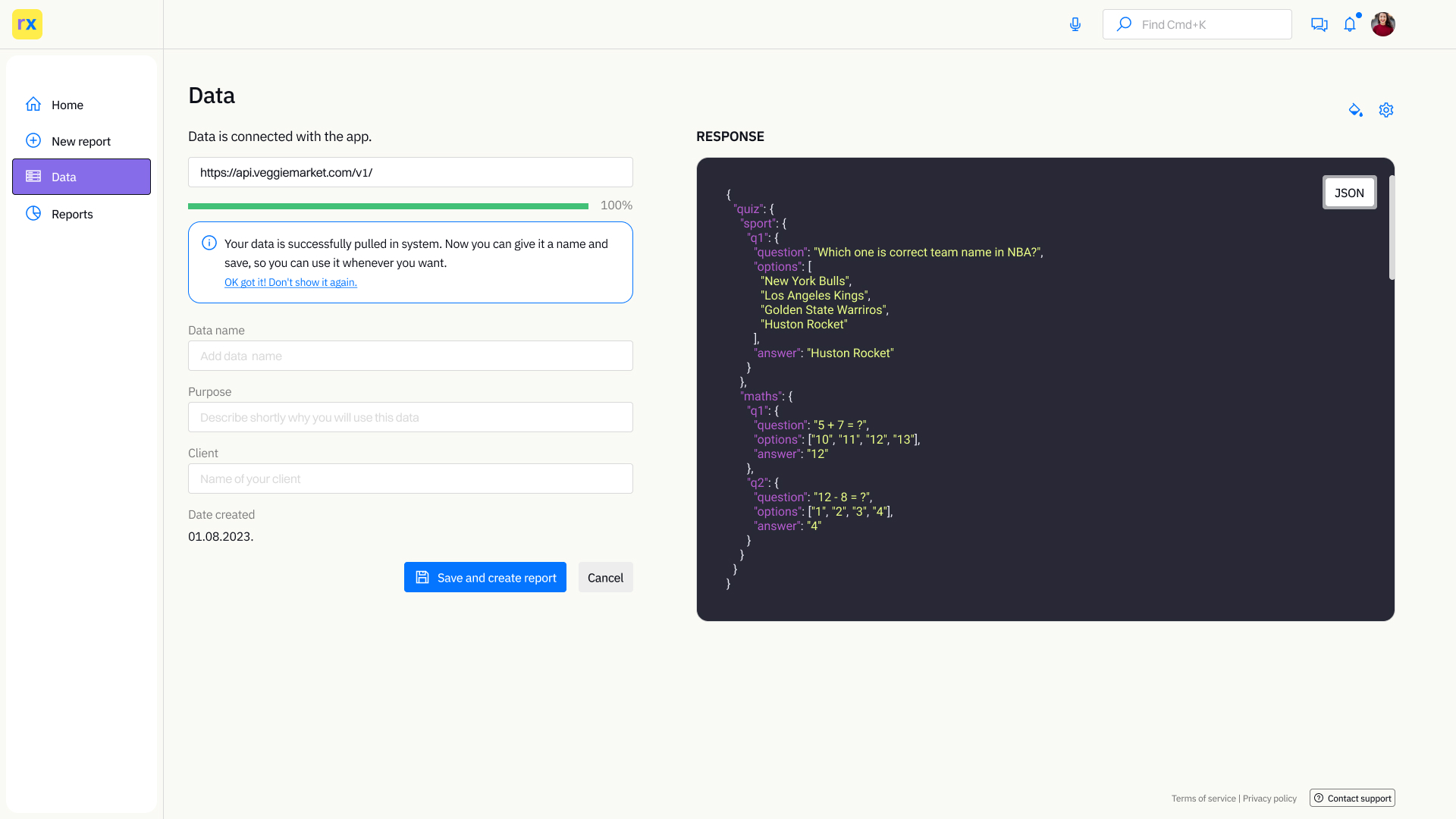
Task: Open Terms of service link
Action: click(1203, 799)
